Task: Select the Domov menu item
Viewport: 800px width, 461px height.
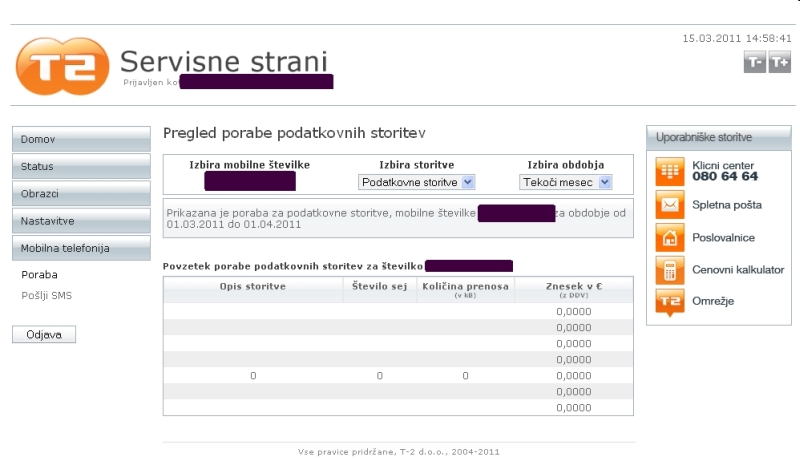Action: coord(81,139)
